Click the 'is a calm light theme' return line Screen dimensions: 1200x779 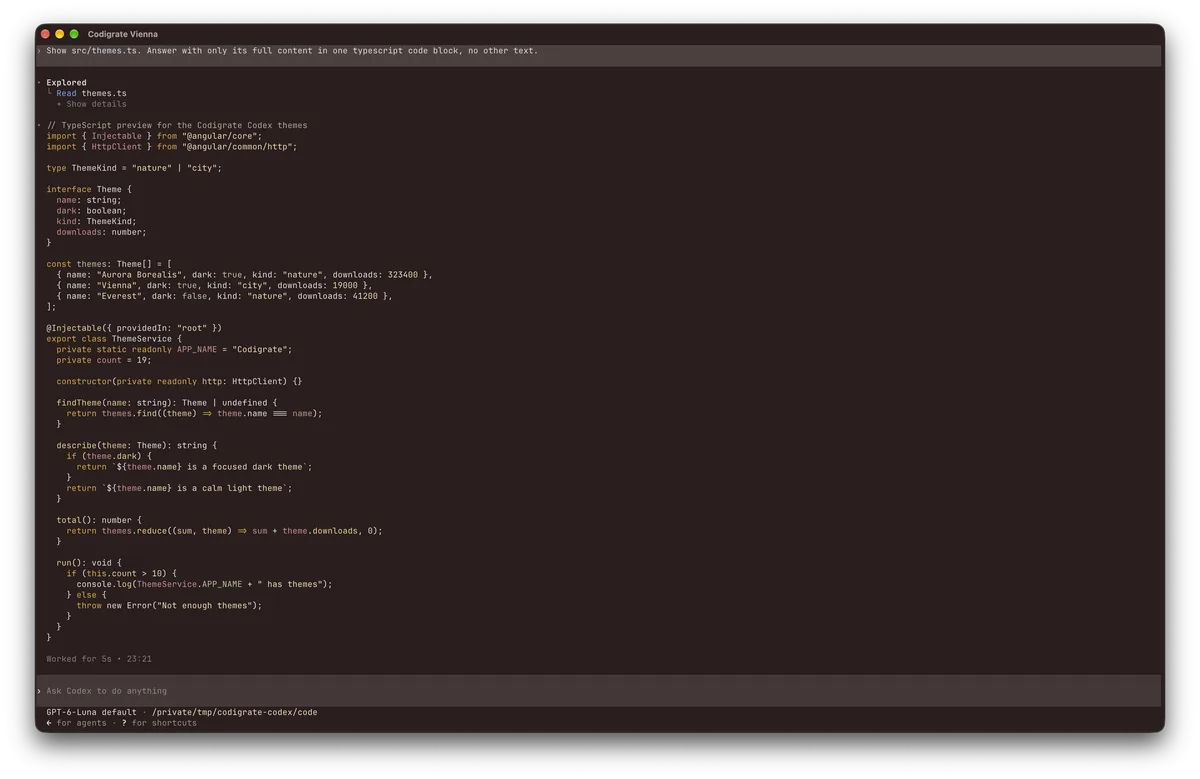click(x=180, y=489)
